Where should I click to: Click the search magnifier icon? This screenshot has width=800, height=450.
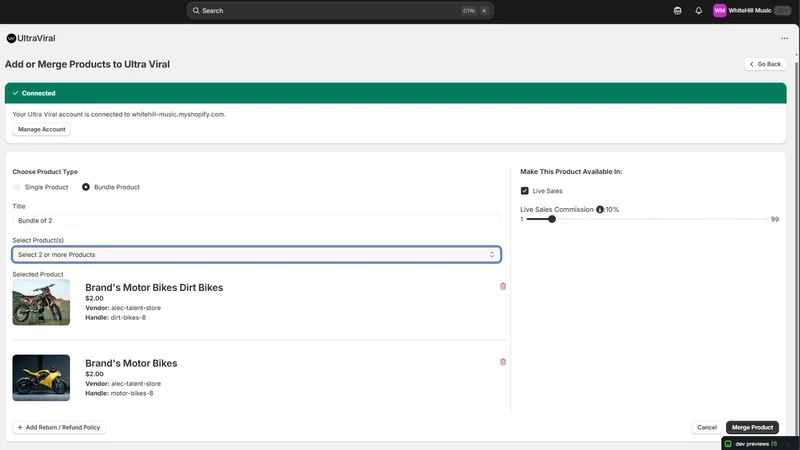196,11
